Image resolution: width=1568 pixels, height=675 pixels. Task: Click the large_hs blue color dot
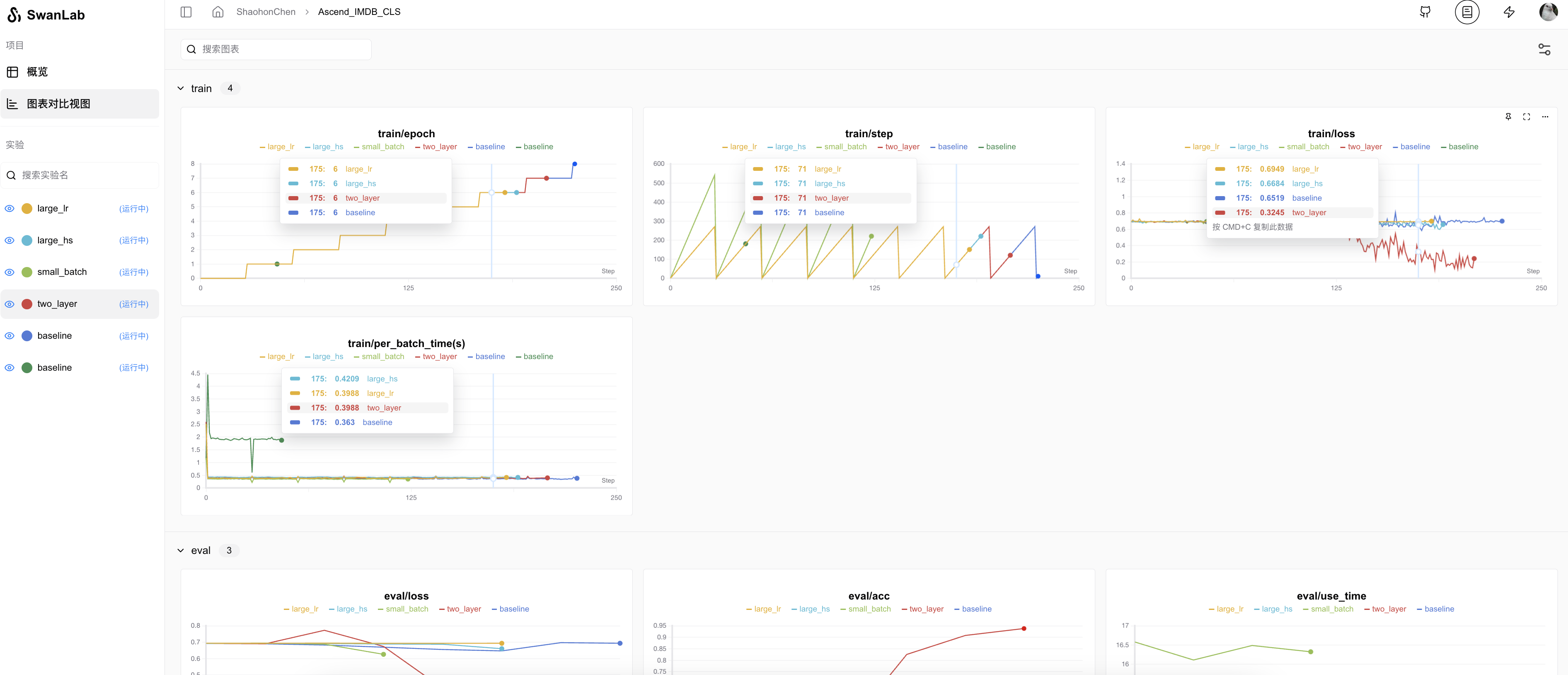[x=27, y=240]
